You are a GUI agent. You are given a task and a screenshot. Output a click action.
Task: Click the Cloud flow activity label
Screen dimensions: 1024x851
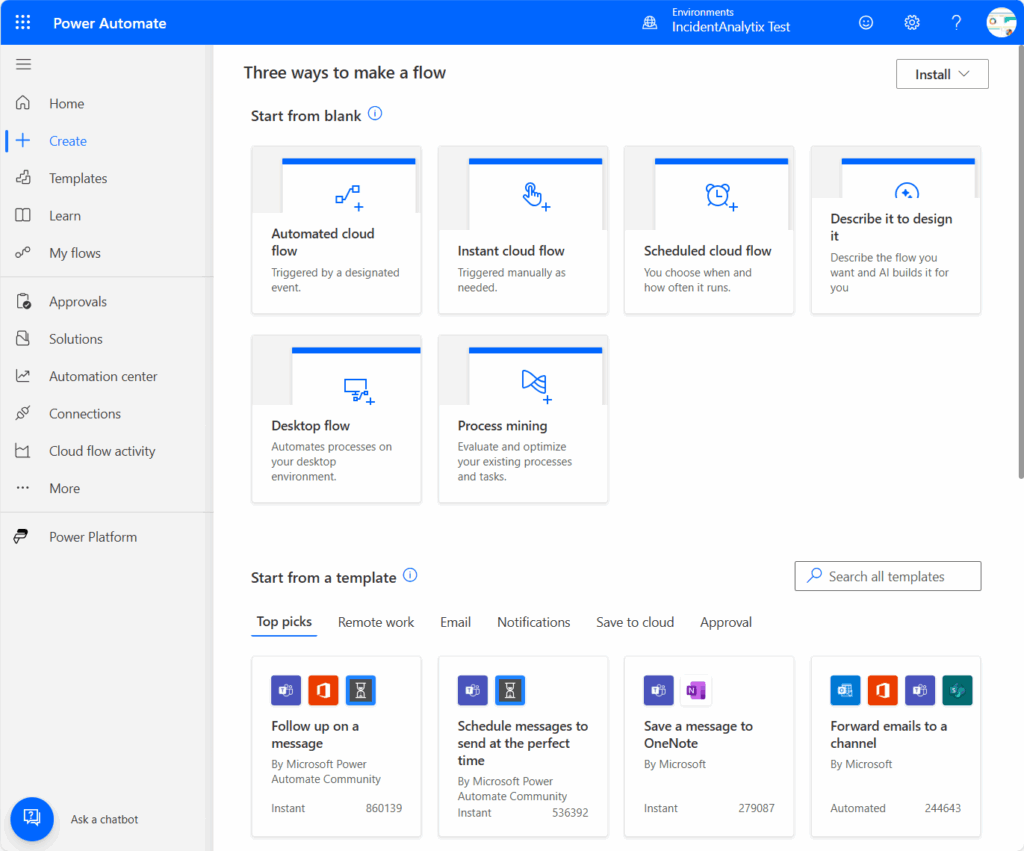coord(102,451)
